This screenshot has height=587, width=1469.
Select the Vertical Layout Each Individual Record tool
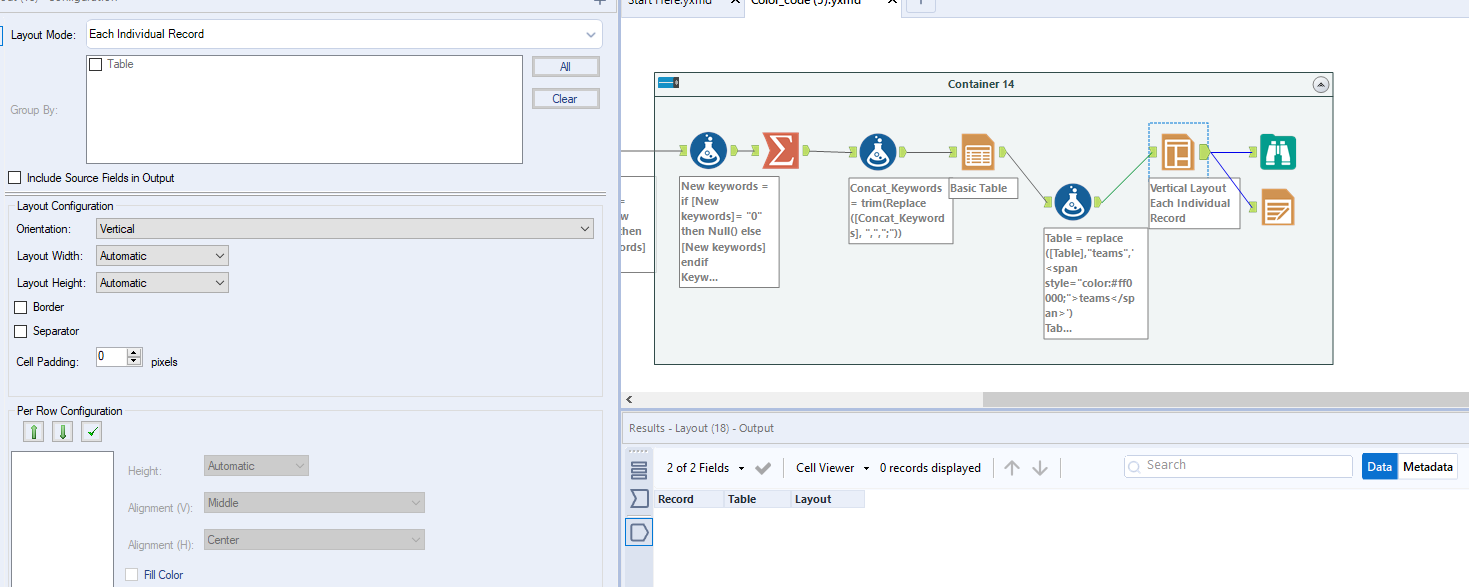tap(1177, 151)
